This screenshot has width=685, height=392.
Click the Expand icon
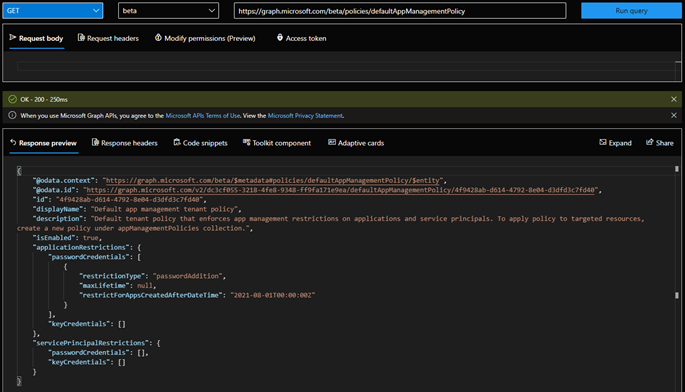point(603,142)
